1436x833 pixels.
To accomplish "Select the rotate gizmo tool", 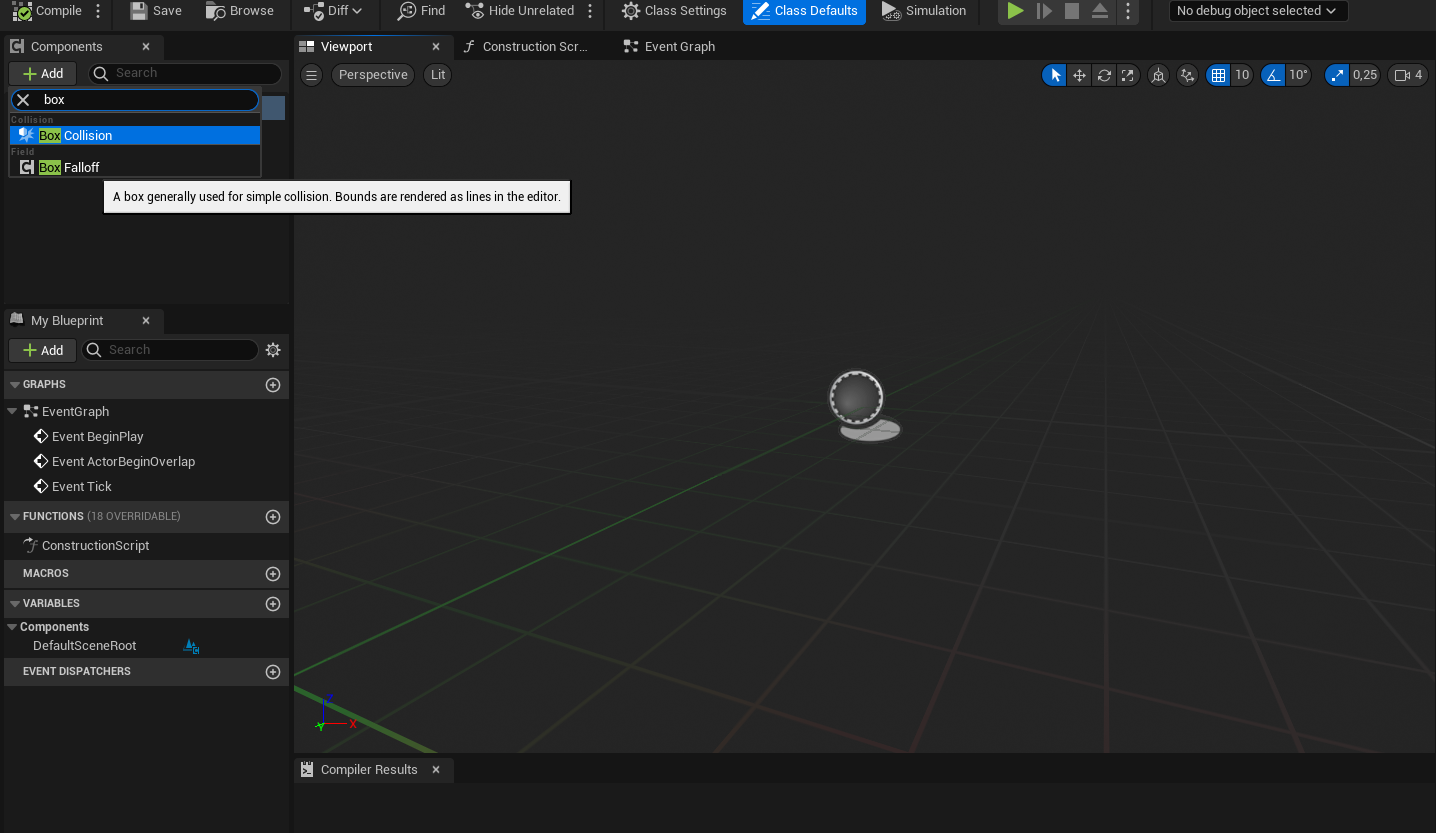I will pyautogui.click(x=1104, y=75).
